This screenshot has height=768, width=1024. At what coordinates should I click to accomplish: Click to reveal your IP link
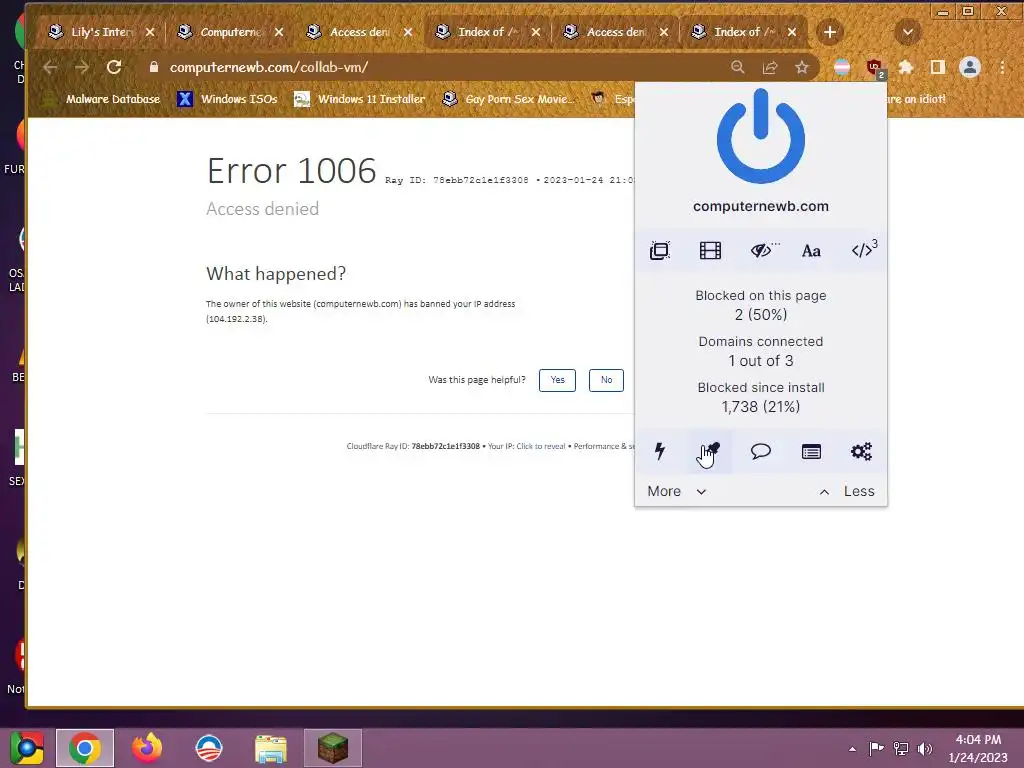541,446
